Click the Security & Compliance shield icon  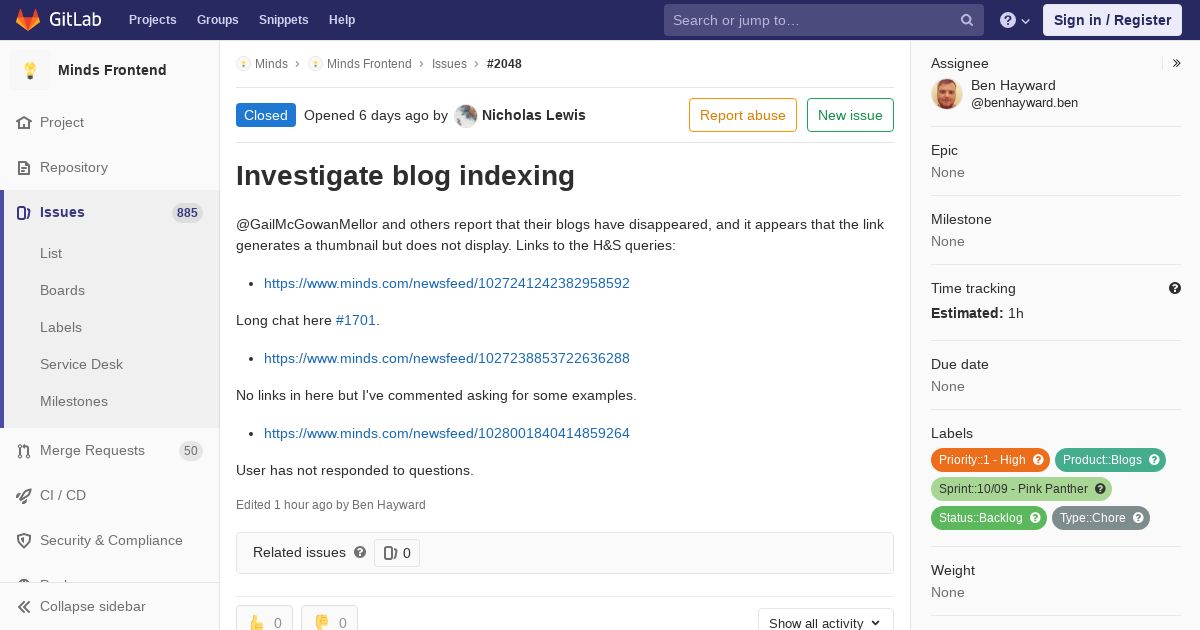[x=24, y=541]
